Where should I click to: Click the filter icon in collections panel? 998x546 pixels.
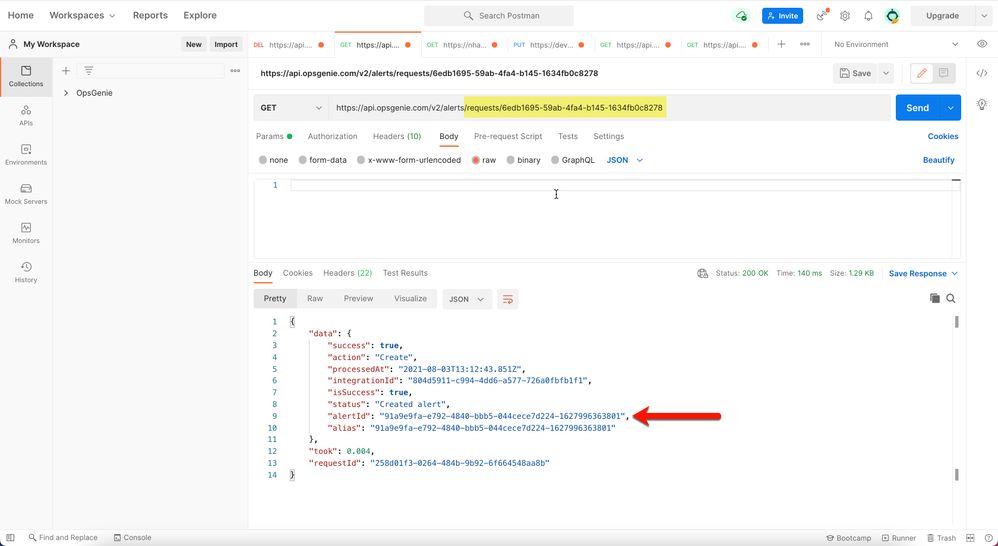pos(88,71)
